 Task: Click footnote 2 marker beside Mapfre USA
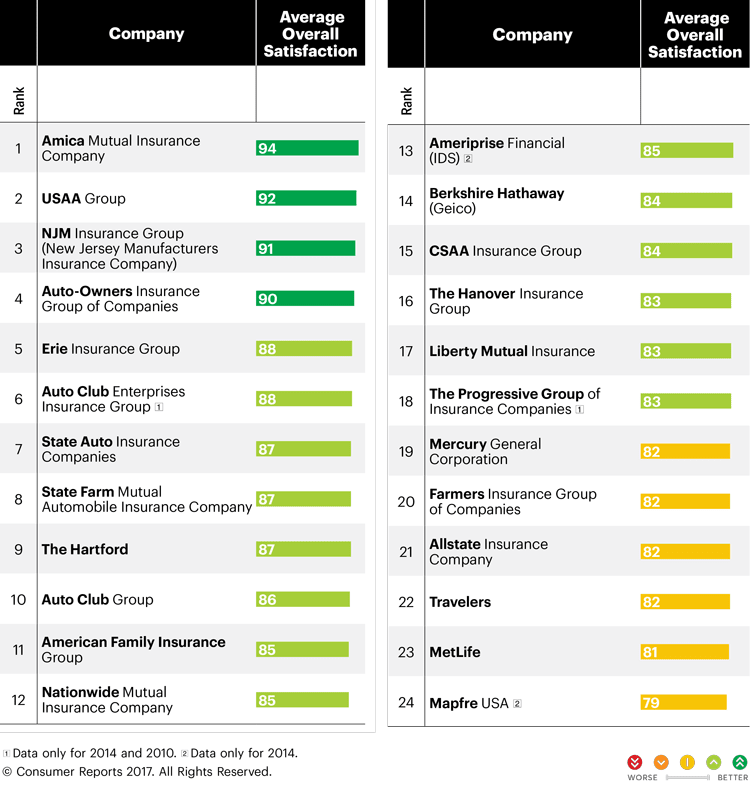click(x=517, y=703)
